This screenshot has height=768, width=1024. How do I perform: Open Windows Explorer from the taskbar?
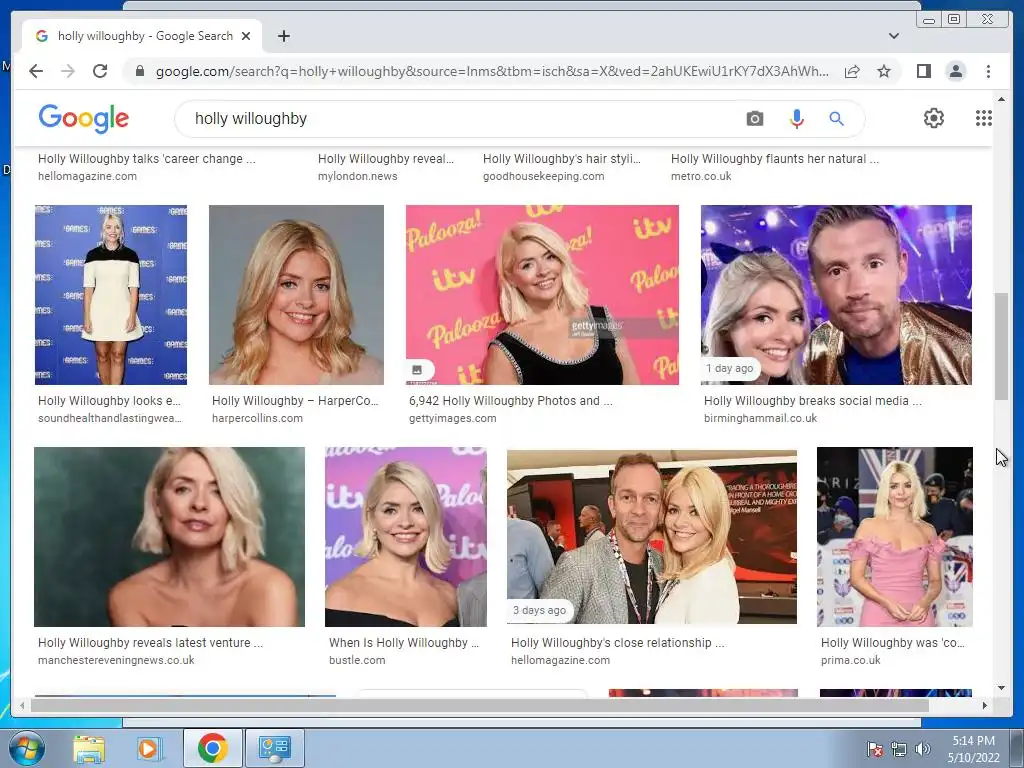click(x=89, y=748)
